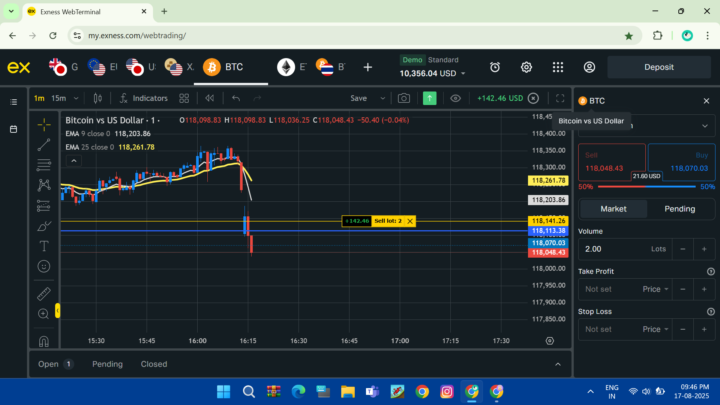Click the green up-arrow button
The image size is (720, 405).
click(x=429, y=98)
